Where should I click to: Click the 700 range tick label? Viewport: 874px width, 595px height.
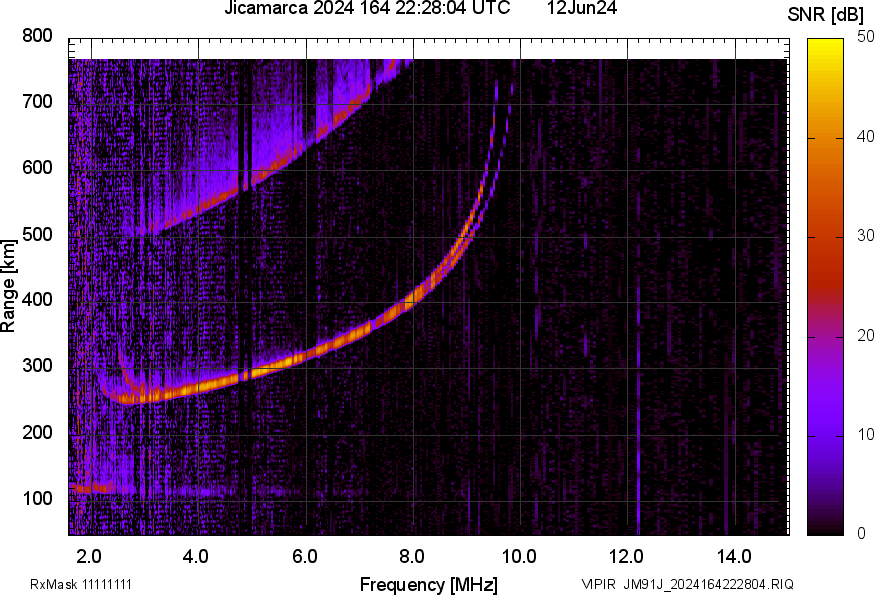click(x=37, y=101)
